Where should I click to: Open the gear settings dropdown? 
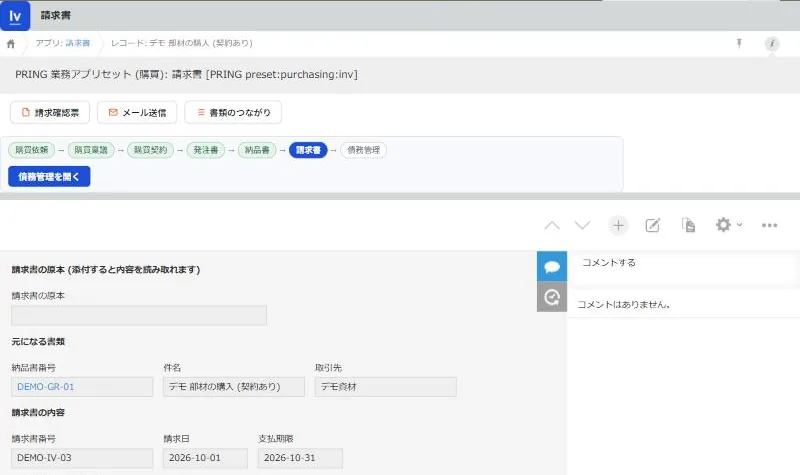[728, 224]
